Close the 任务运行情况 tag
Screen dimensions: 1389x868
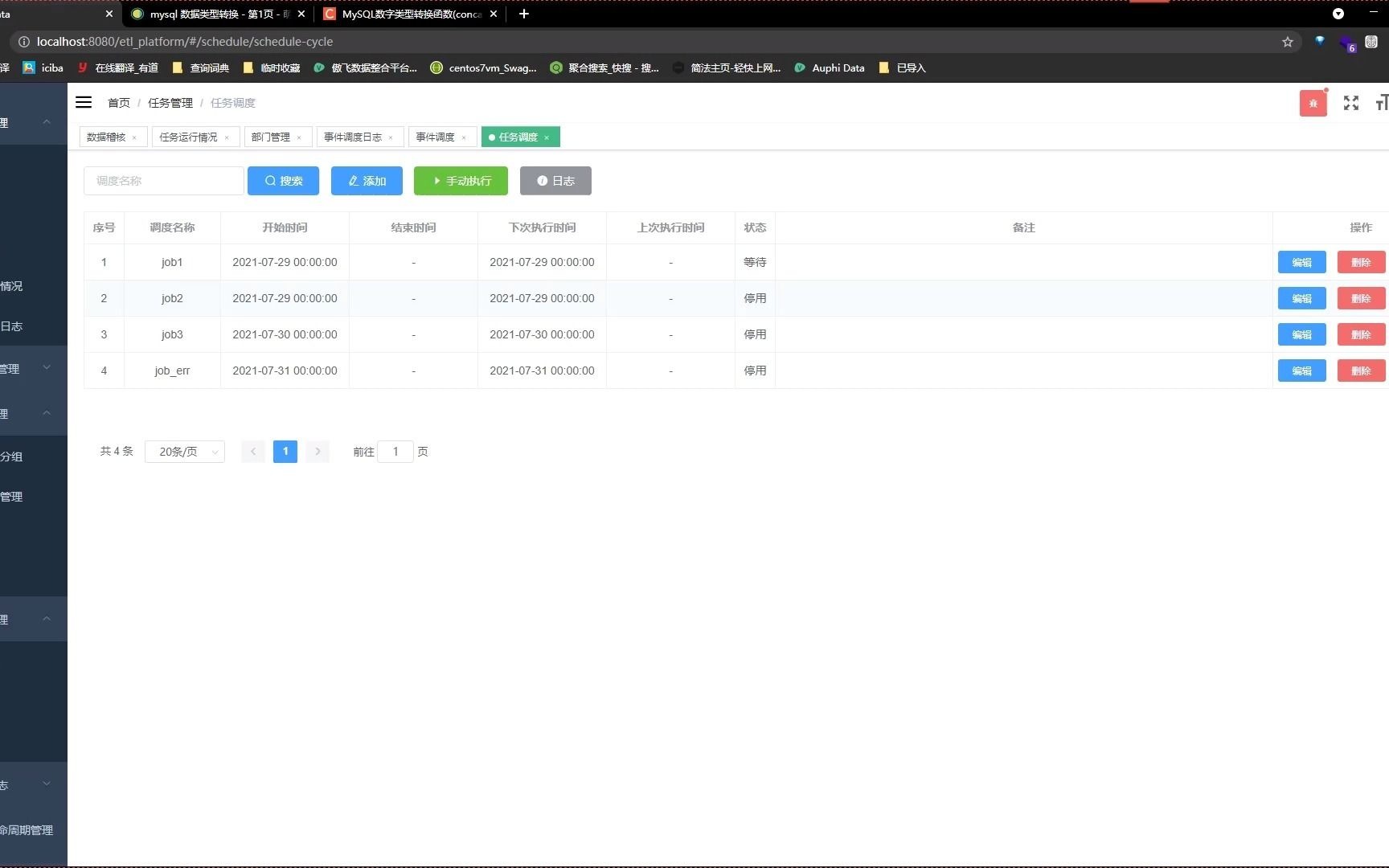[227, 137]
